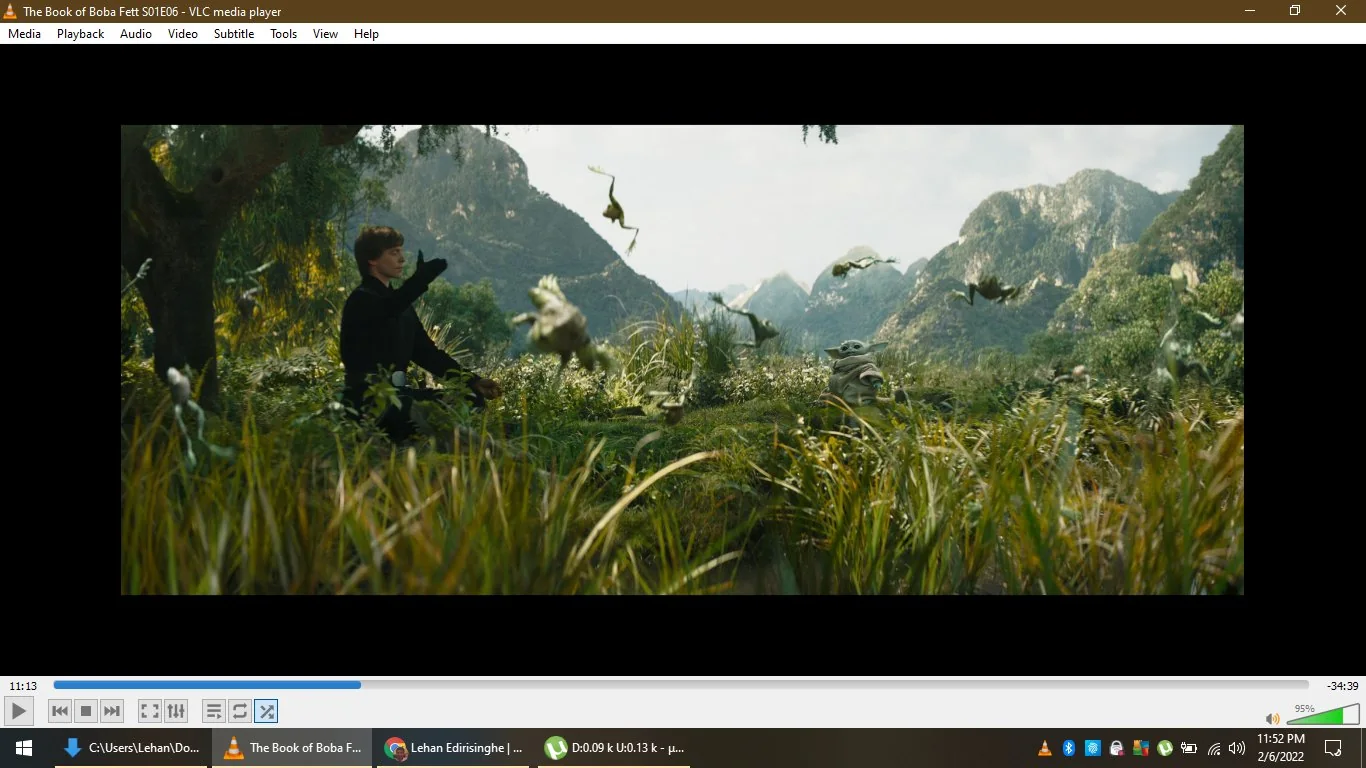The width and height of the screenshot is (1366, 768).
Task: Close the VLC media player window
Action: click(x=1342, y=11)
